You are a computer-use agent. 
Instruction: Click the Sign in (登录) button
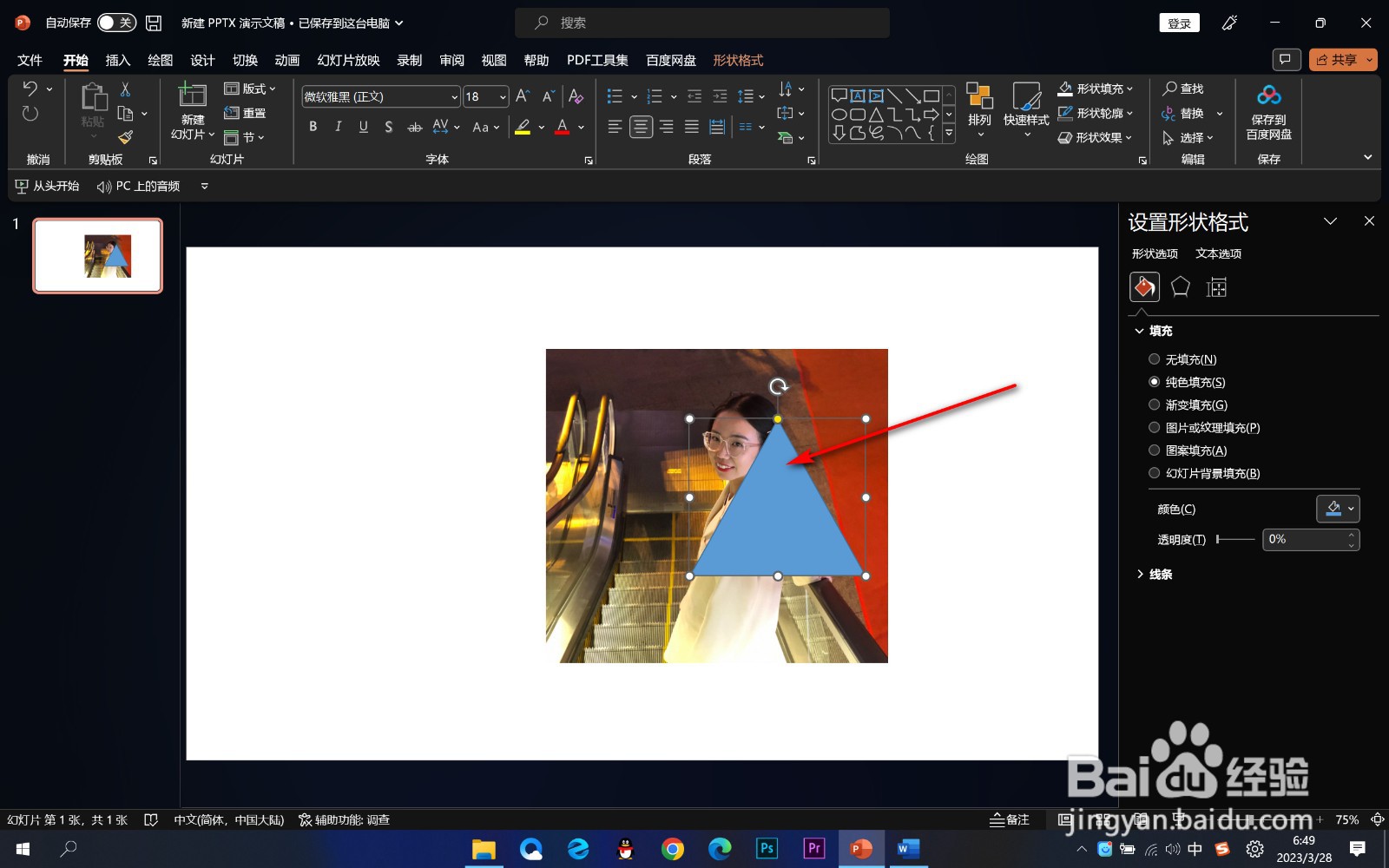tap(1179, 23)
